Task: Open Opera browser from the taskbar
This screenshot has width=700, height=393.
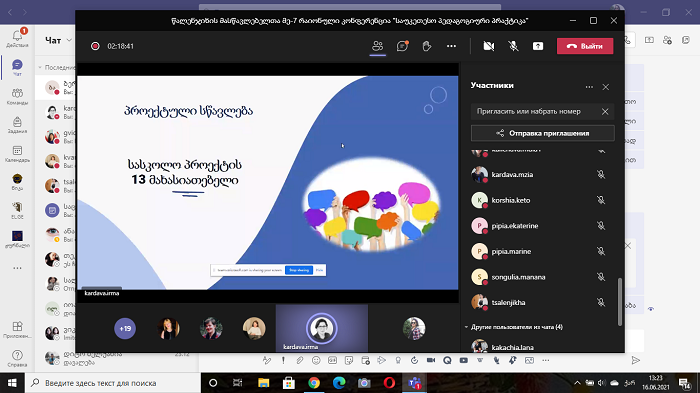Action: tap(389, 383)
